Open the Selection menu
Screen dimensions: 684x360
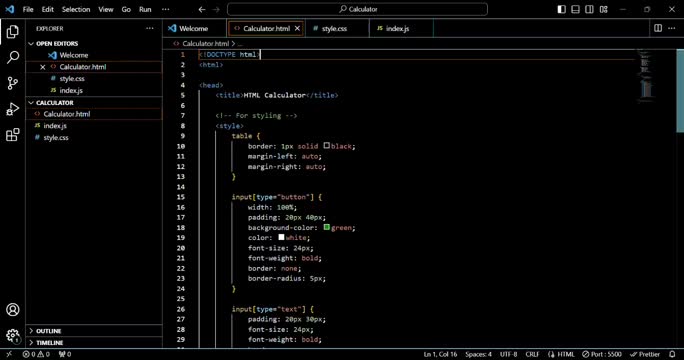pos(76,9)
